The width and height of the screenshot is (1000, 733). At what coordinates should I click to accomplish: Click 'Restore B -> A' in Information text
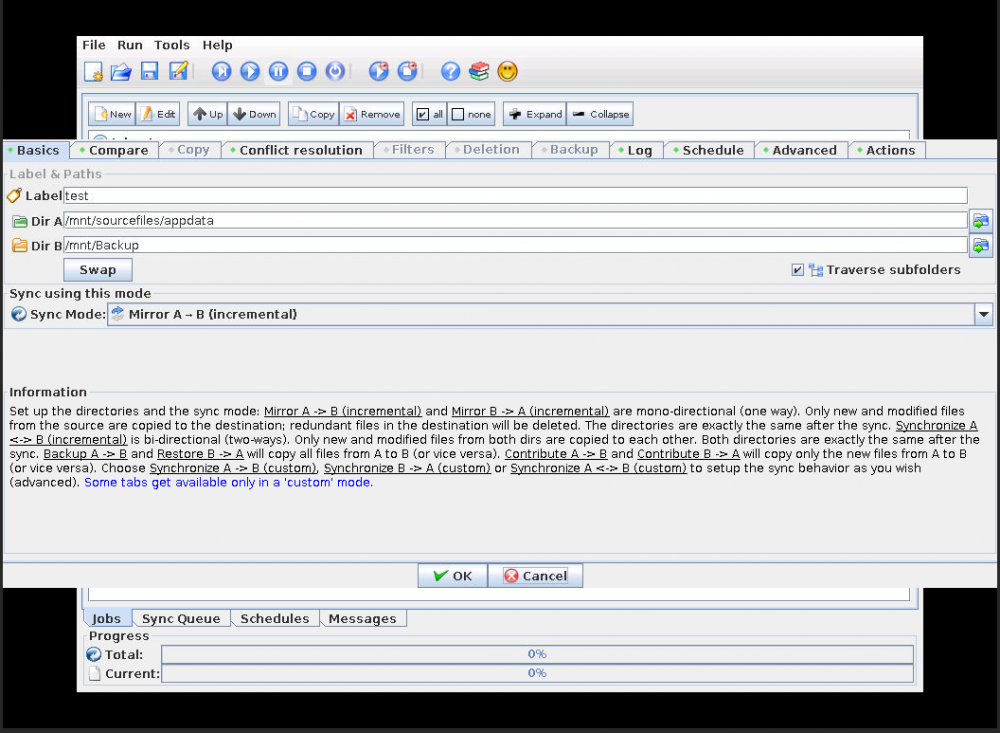tap(200, 454)
